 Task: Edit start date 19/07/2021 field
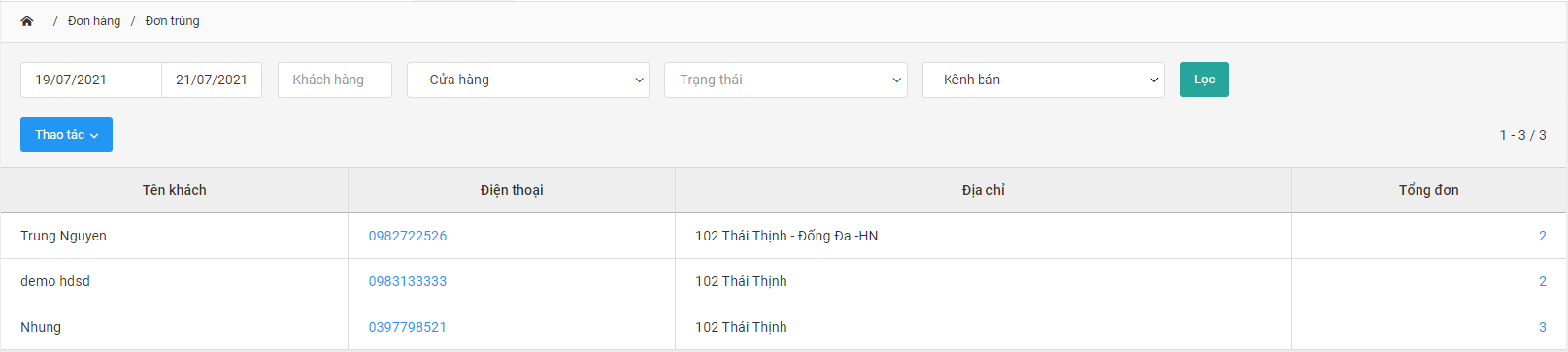[91, 80]
